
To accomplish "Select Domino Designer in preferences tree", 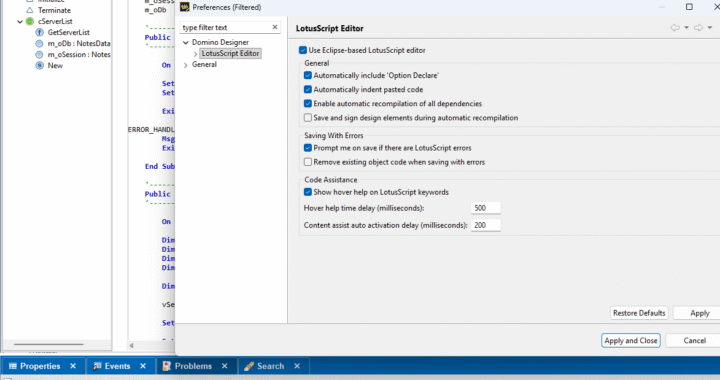I will 220,42.
